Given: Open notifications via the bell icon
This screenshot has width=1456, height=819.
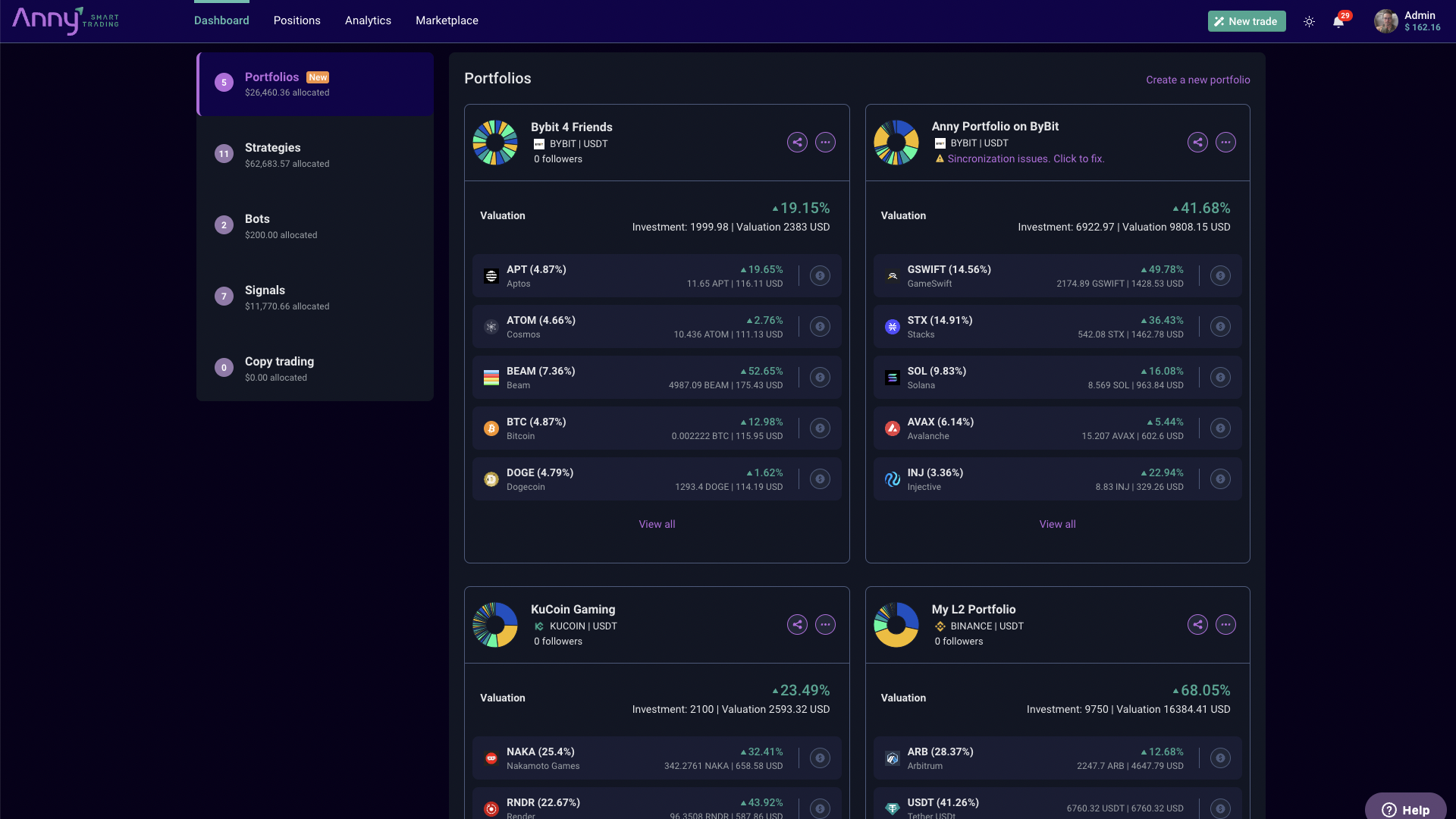Looking at the screenshot, I should [x=1338, y=22].
